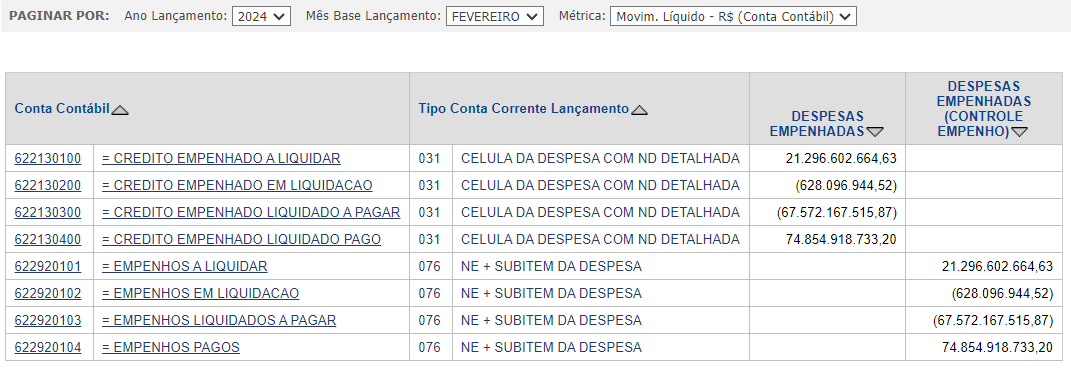Sort Despesas Empenhadas (Controle Empenho) triangle icon
The image size is (1071, 369).
1019,132
